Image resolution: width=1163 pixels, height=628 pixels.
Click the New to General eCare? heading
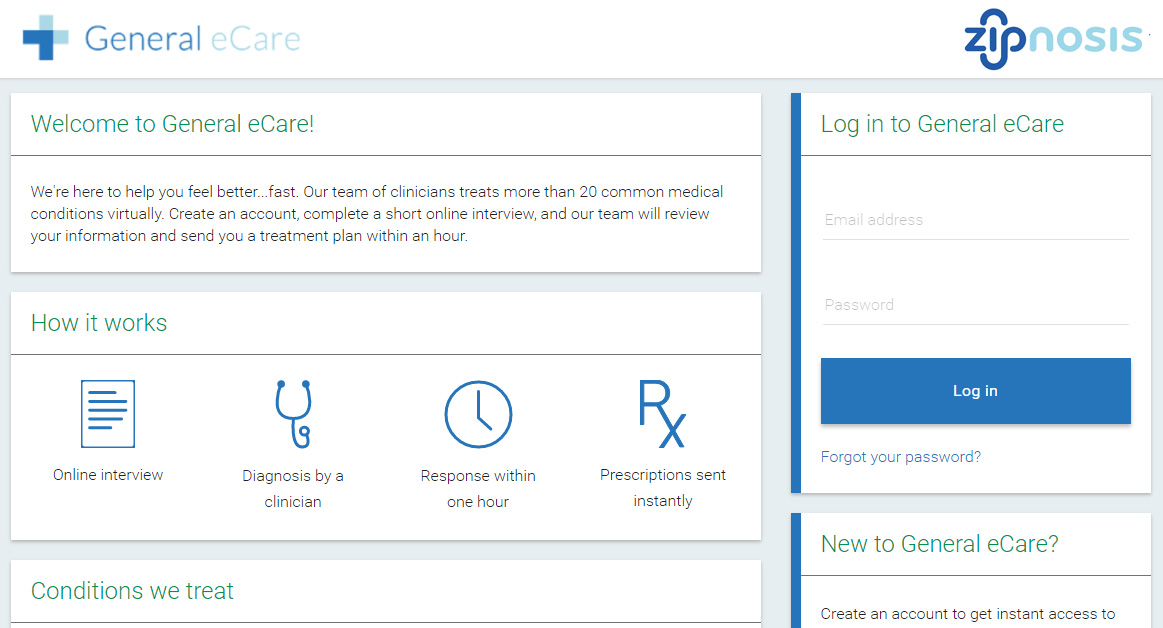click(939, 543)
